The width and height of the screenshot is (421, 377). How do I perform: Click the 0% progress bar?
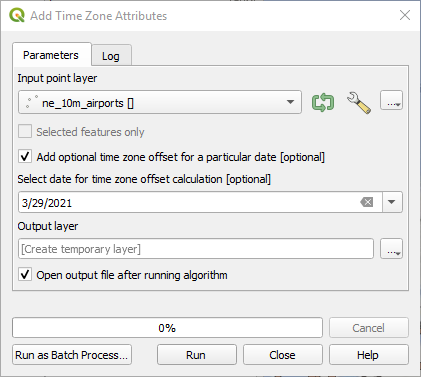click(167, 328)
